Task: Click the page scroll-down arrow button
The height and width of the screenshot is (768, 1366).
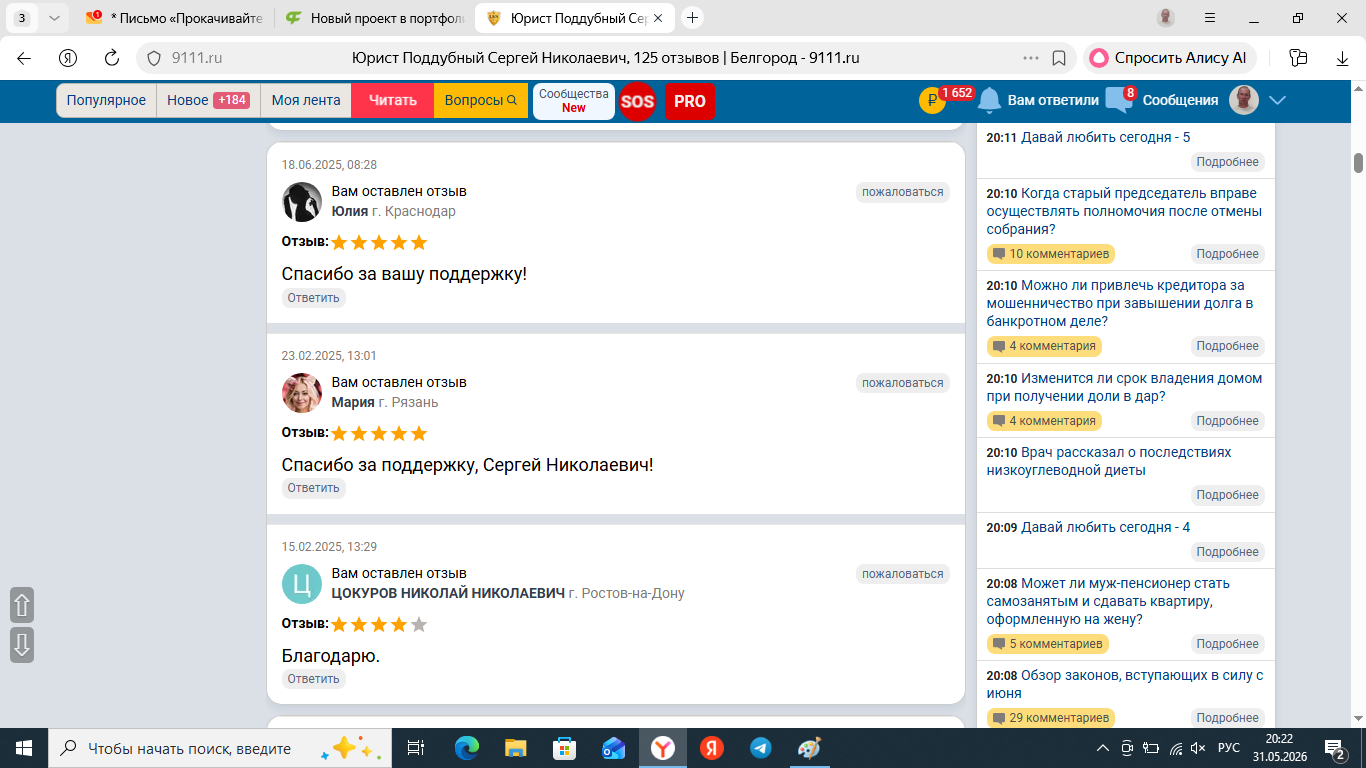Action: 22,645
